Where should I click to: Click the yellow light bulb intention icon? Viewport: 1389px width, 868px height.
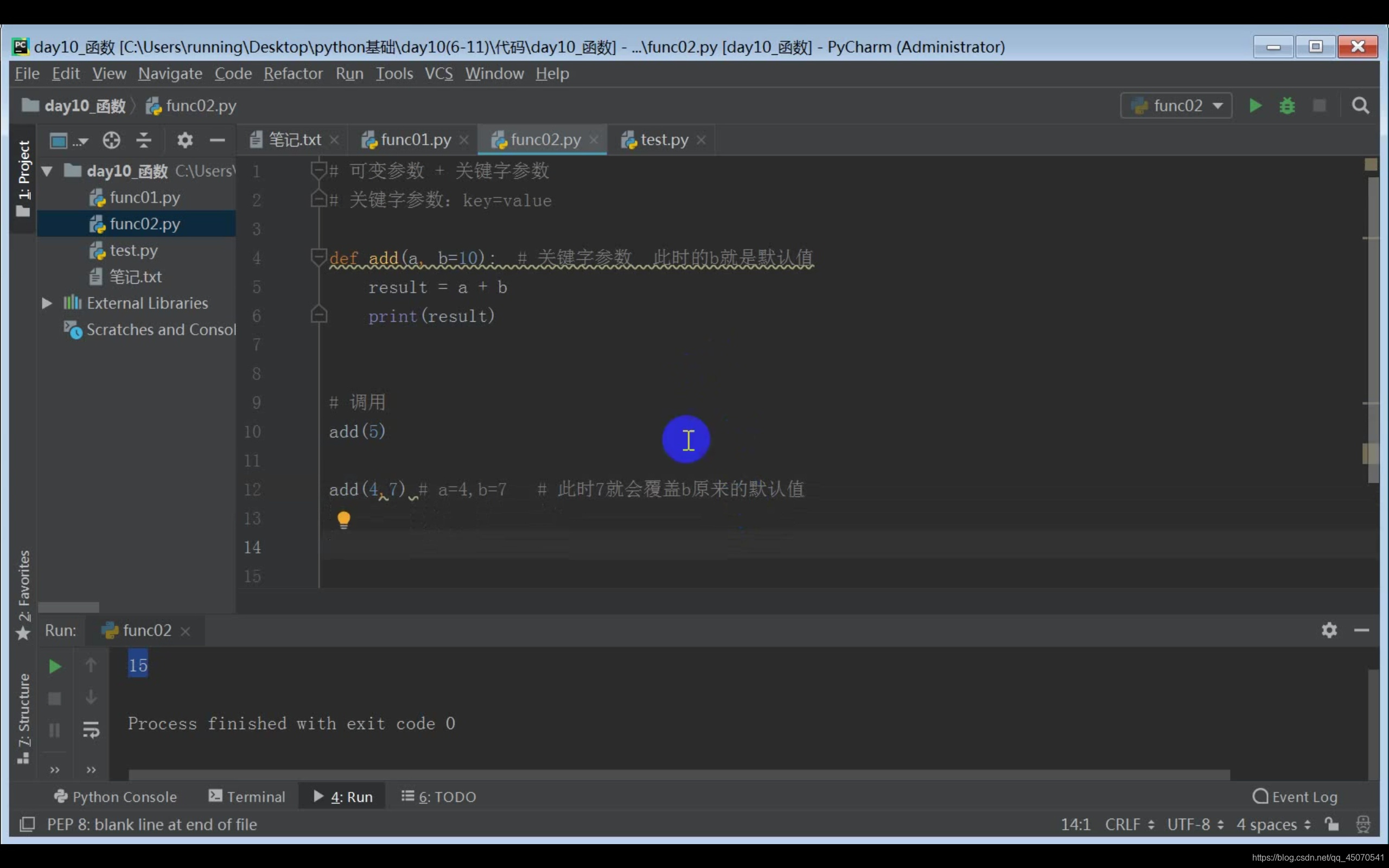pyautogui.click(x=343, y=520)
